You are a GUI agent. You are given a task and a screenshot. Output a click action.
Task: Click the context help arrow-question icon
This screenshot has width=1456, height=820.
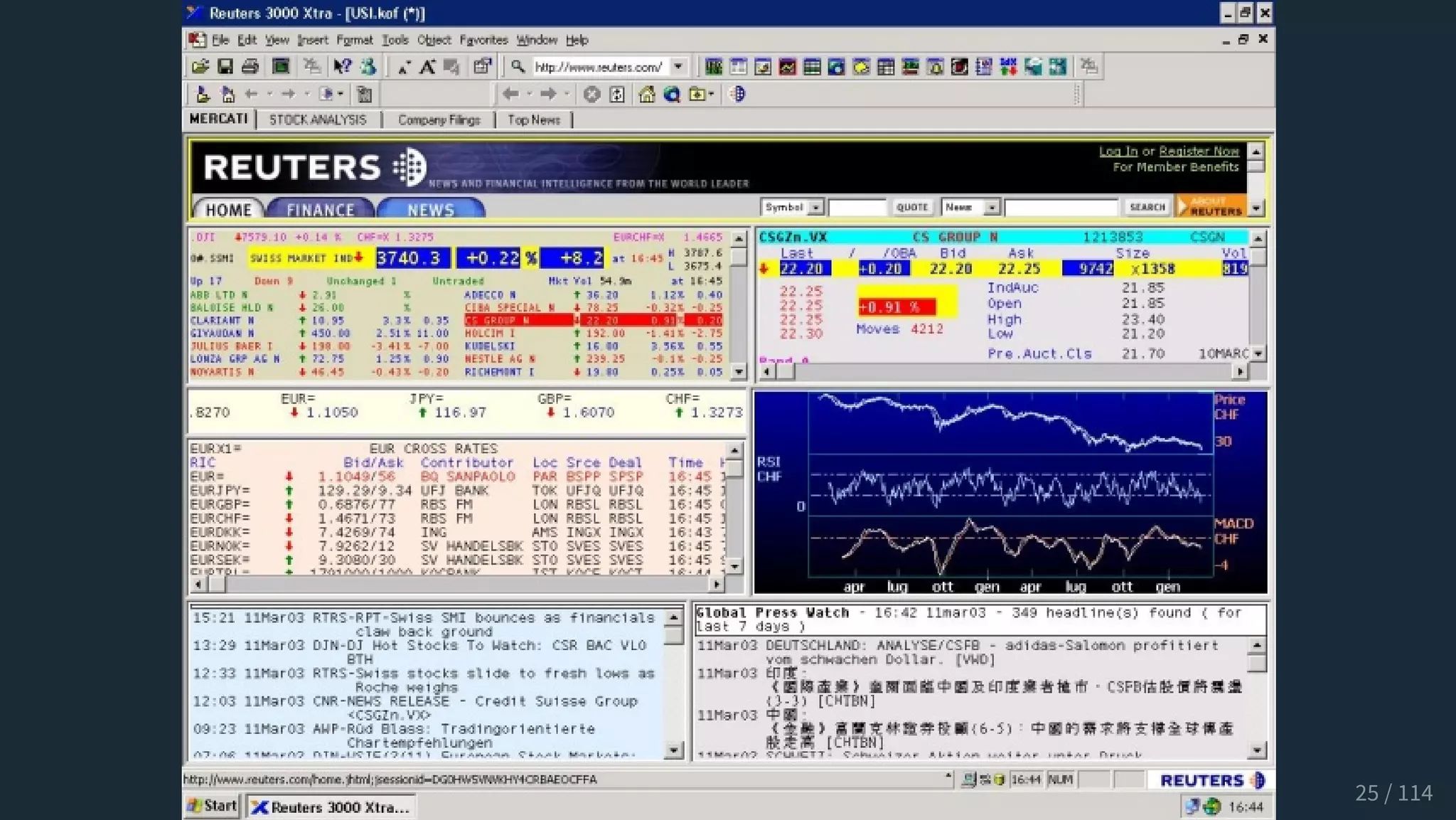pos(342,67)
